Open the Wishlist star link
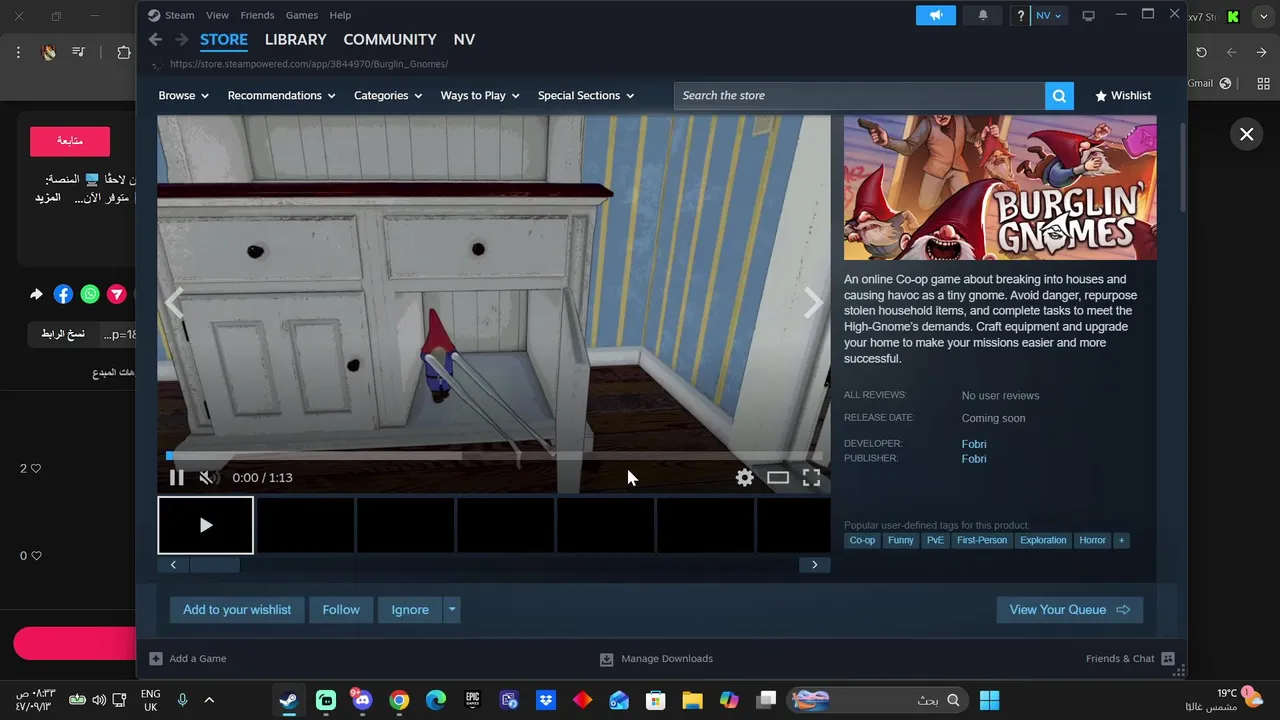 pos(1123,96)
